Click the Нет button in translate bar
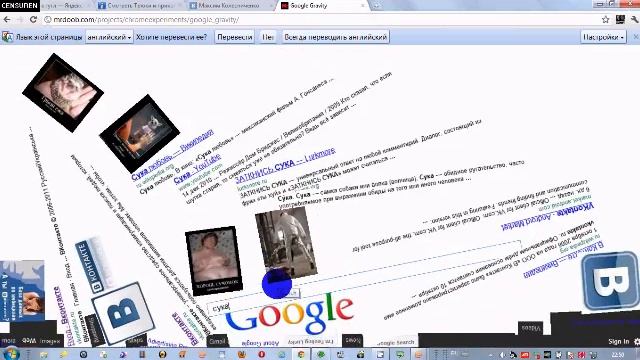The height and width of the screenshot is (360, 640). (268, 37)
